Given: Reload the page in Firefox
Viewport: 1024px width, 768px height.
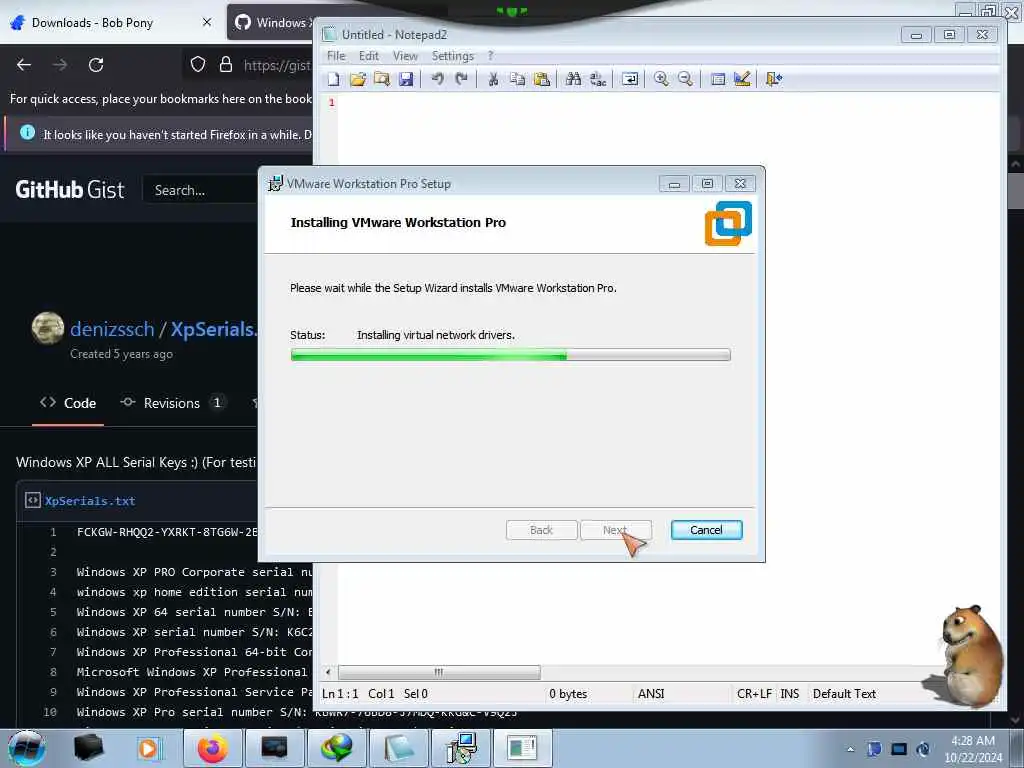Looking at the screenshot, I should (96, 65).
